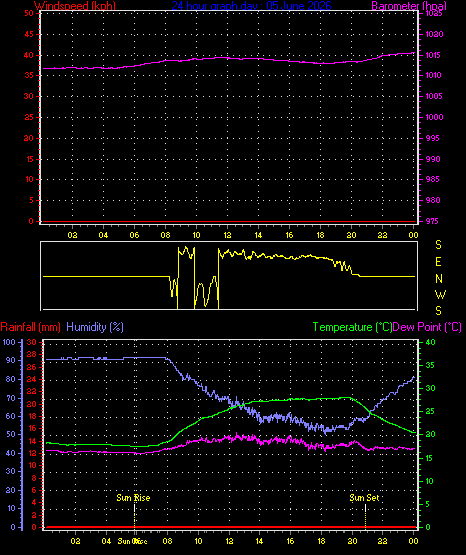Click the 40 mark on windspeed axis
Viewport: 466px width, 555px height.
click(x=29, y=55)
